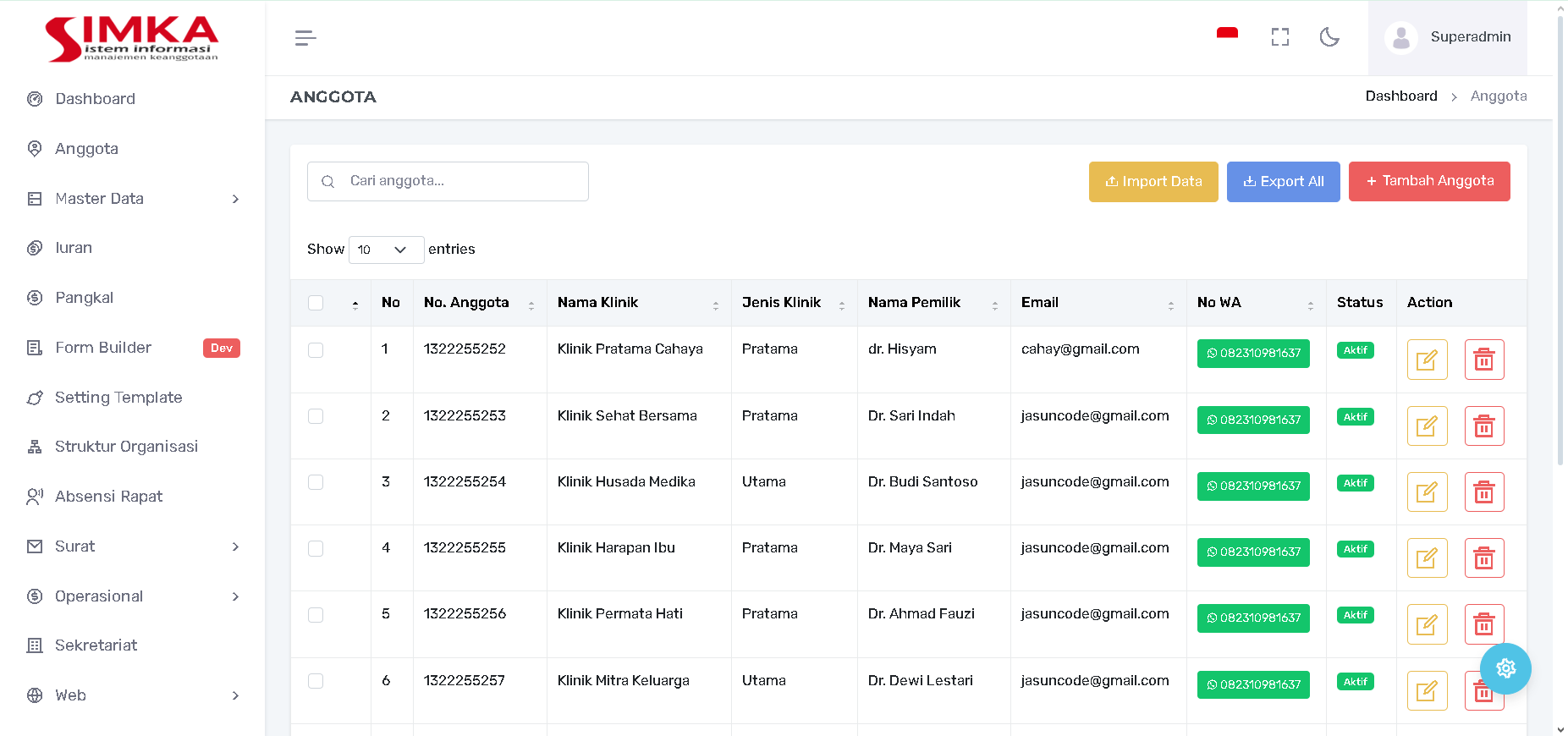This screenshot has width=1568, height=736.
Task: Edit the Klinik Permata Hati entry
Action: click(1427, 624)
